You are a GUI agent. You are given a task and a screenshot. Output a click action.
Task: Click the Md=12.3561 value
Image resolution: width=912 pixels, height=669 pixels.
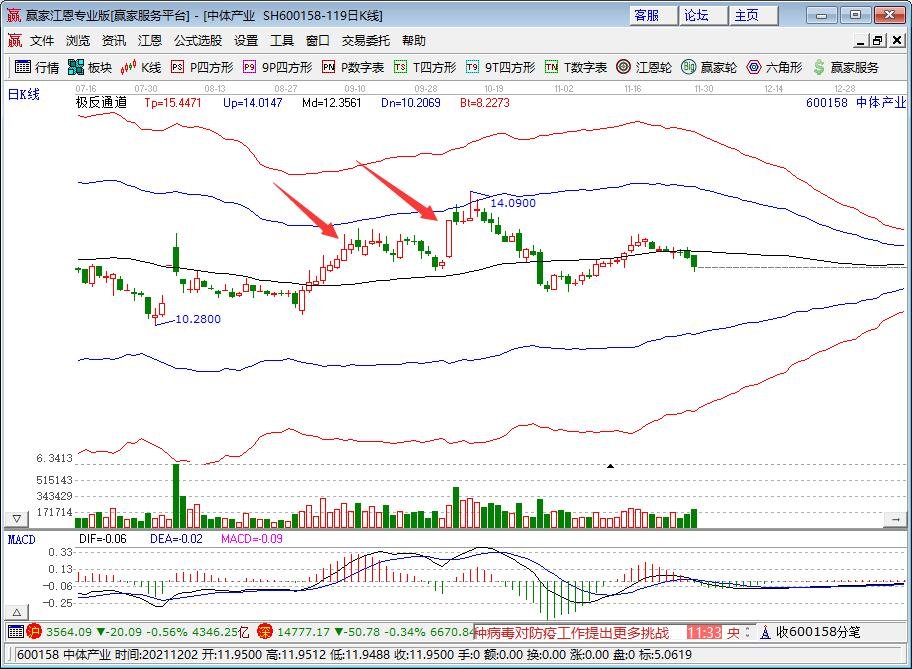pos(332,103)
